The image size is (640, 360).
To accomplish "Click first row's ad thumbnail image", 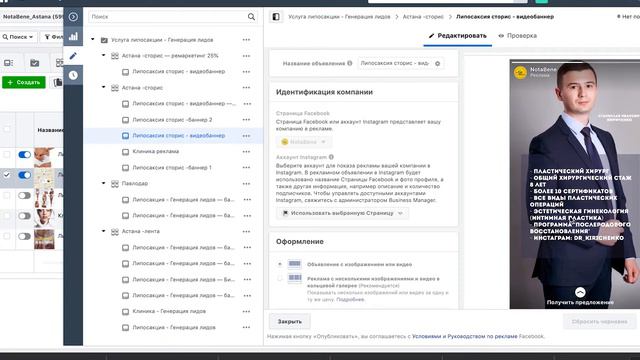I will (x=44, y=157).
